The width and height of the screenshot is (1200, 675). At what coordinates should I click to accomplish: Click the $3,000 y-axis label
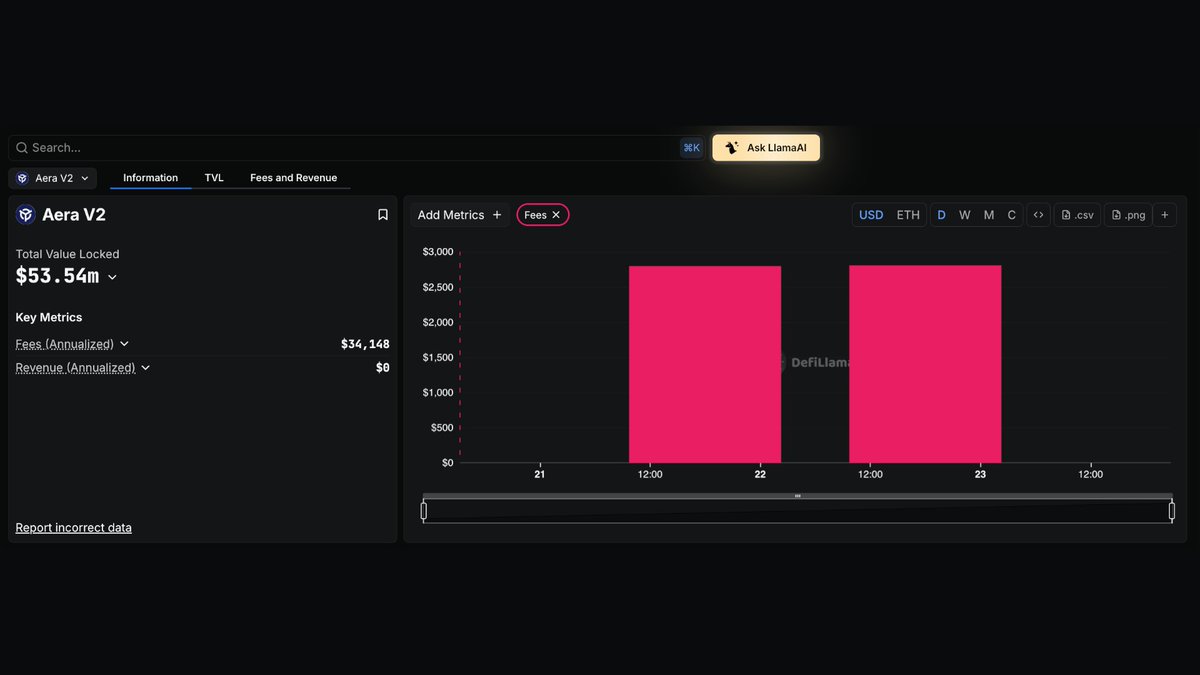click(x=436, y=252)
